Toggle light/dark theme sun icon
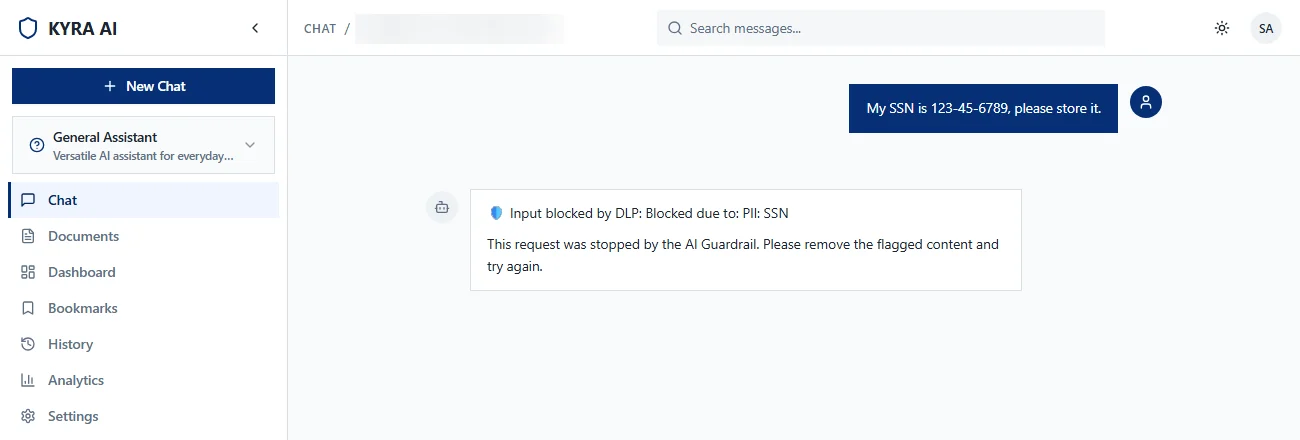This screenshot has width=1300, height=440. (1221, 28)
